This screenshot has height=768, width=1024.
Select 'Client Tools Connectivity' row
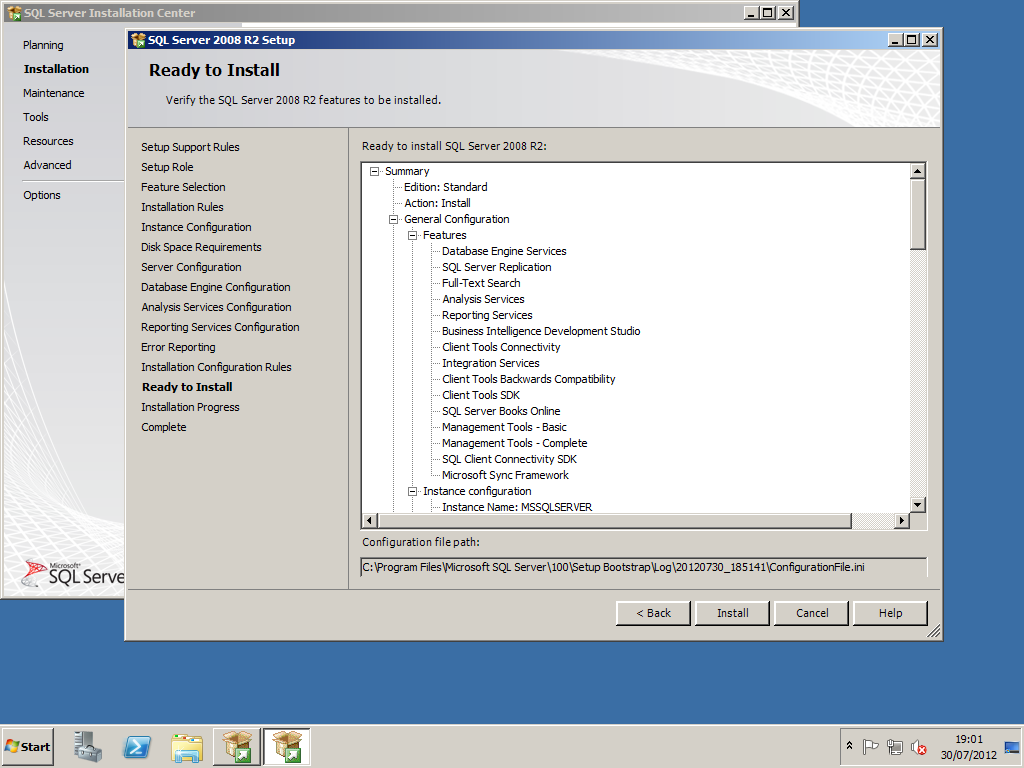[x=501, y=347]
